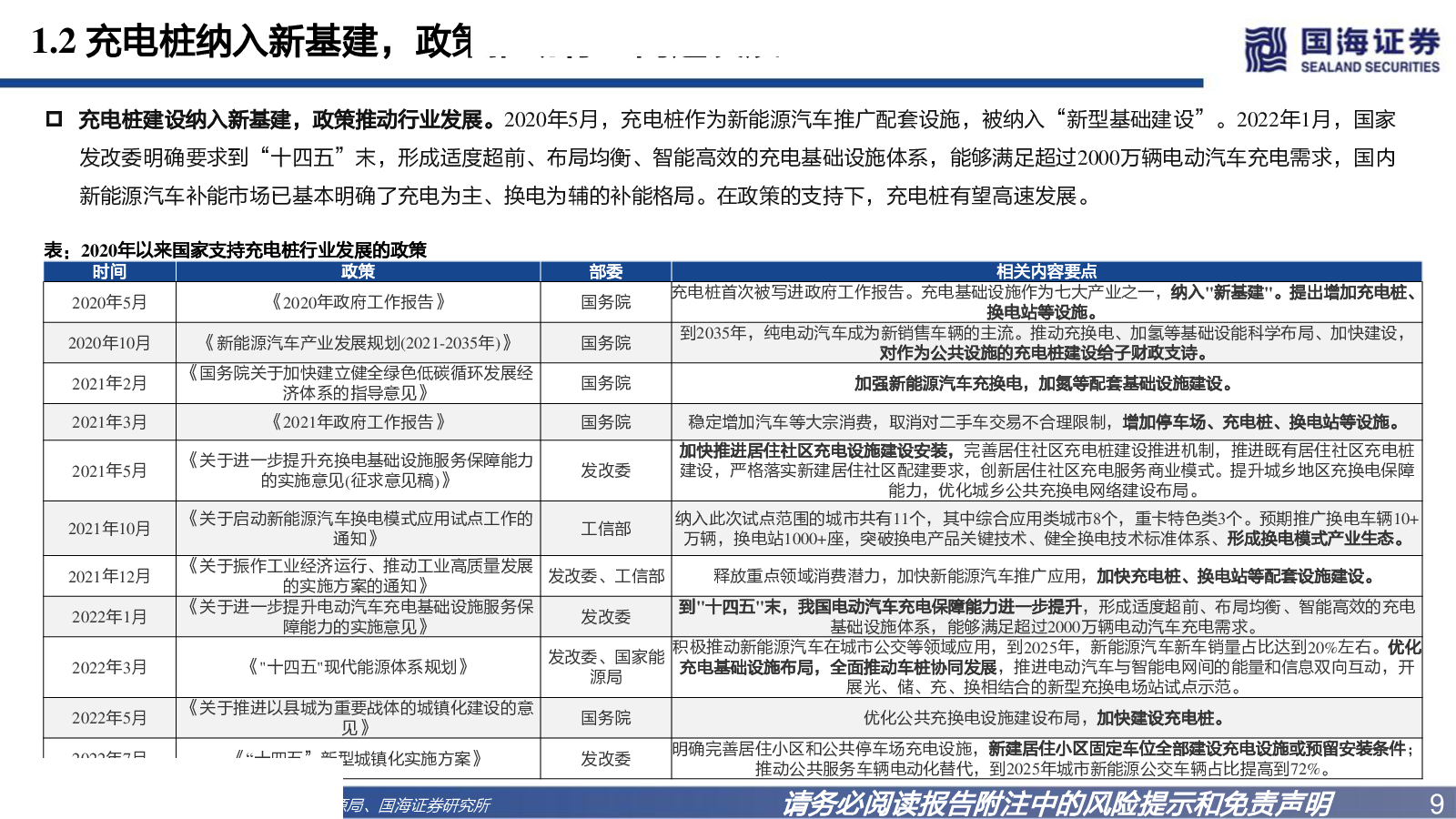1456x819 pixels.
Task: Click the policy cell '《关于推进以县城为重要战体的城镇化建设的意见》'
Action: (x=358, y=718)
